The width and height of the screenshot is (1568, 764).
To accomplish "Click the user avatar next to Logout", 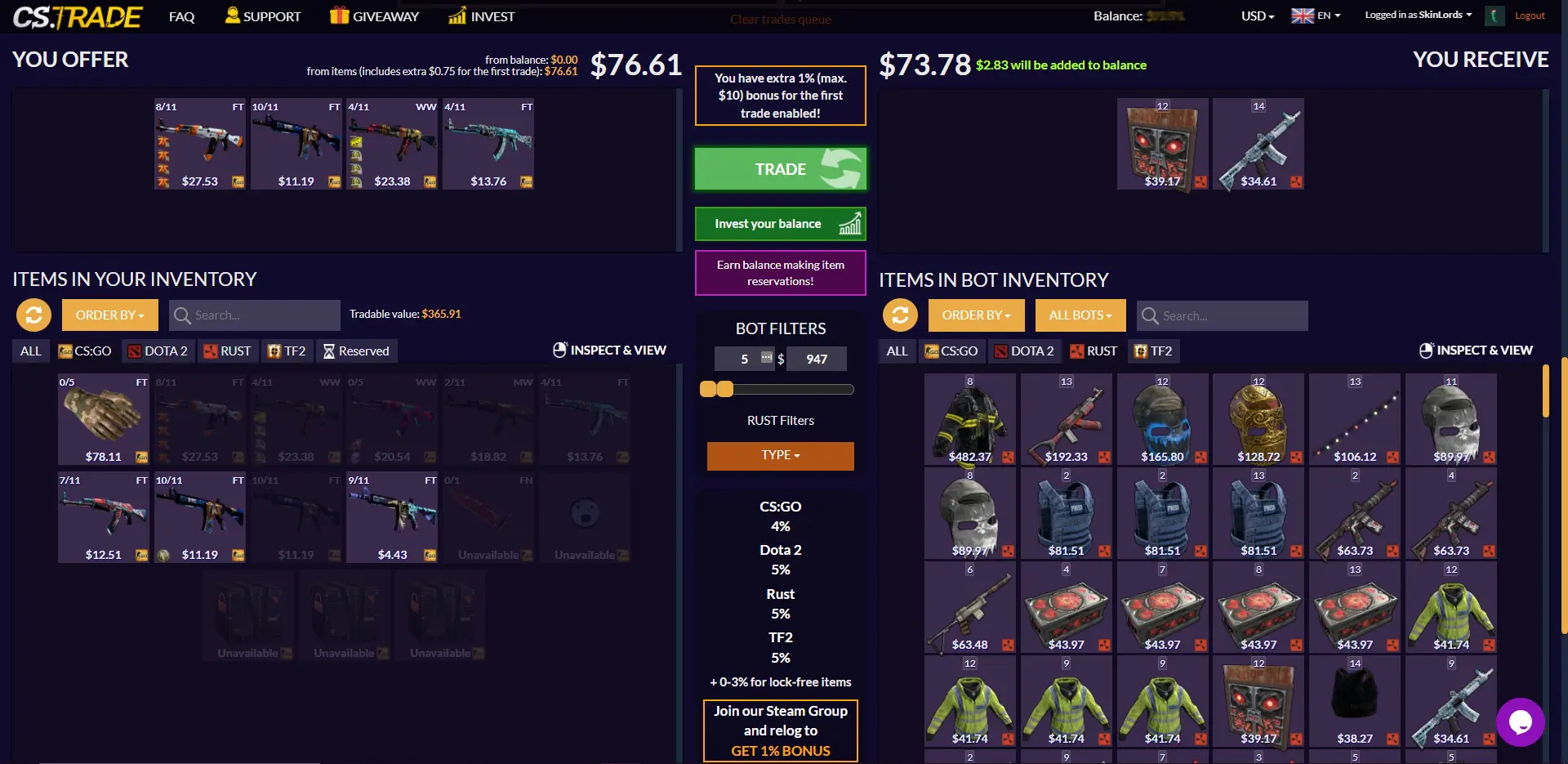I will pos(1494,16).
